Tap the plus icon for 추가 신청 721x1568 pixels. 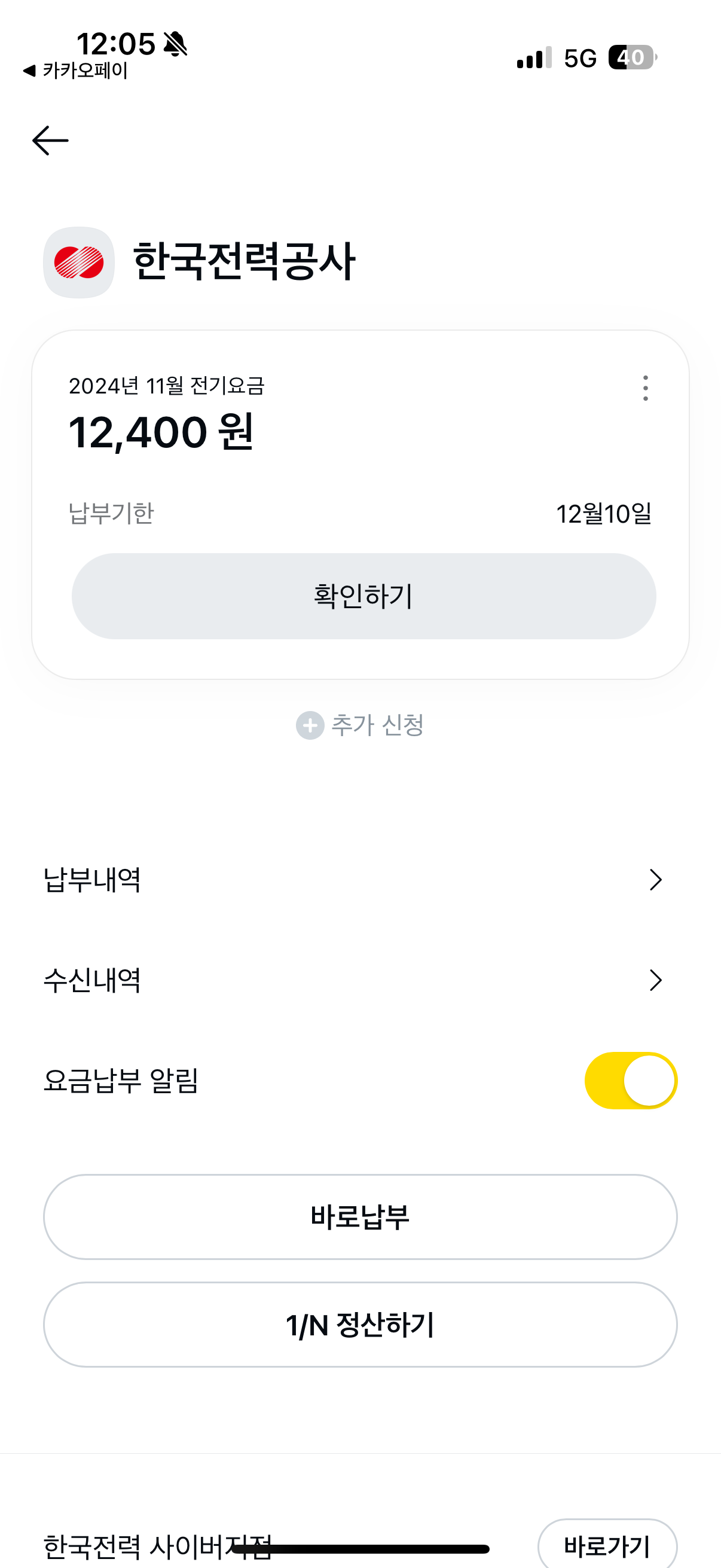coord(310,725)
